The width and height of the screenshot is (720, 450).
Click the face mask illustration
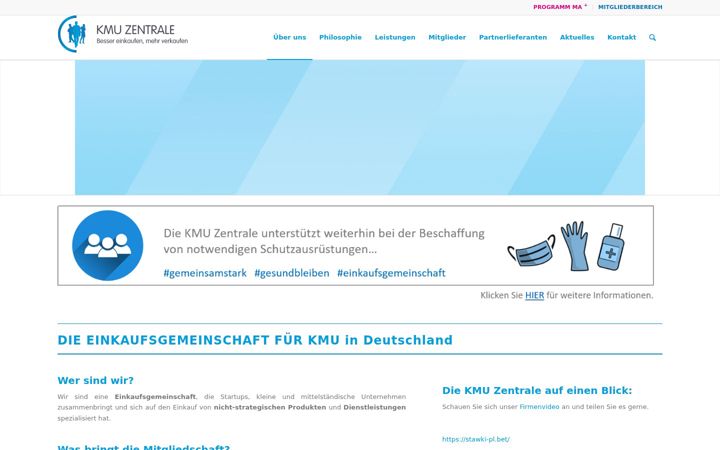(x=531, y=251)
